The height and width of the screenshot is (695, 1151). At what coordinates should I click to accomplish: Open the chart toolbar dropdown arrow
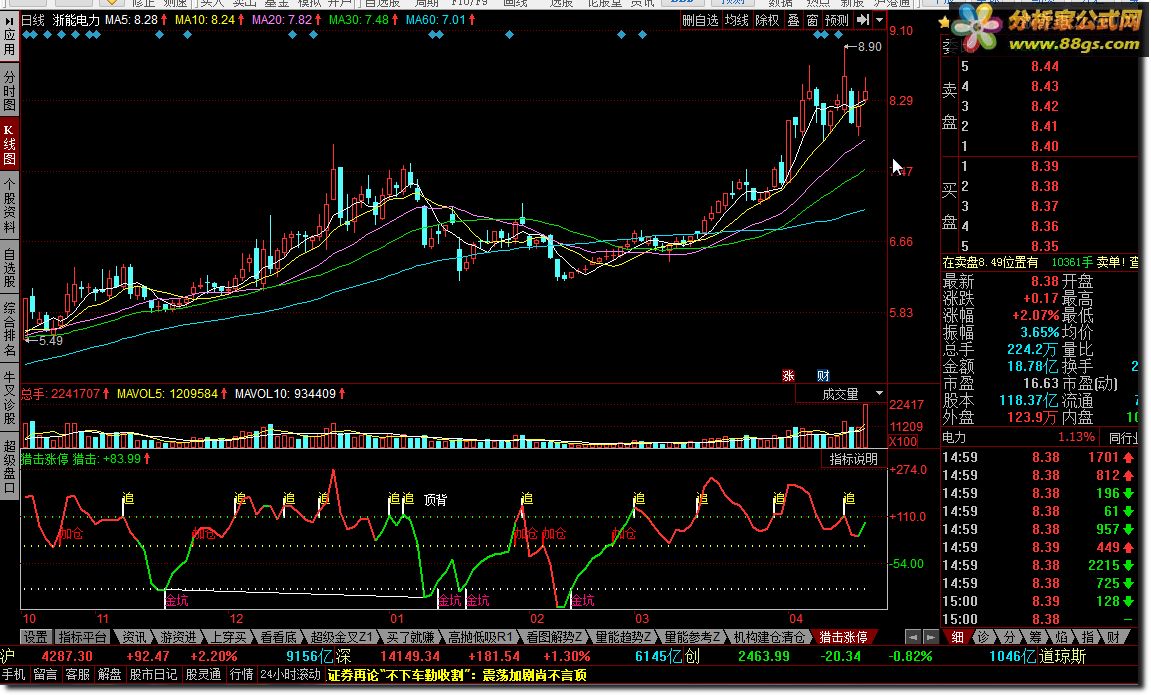[x=879, y=20]
